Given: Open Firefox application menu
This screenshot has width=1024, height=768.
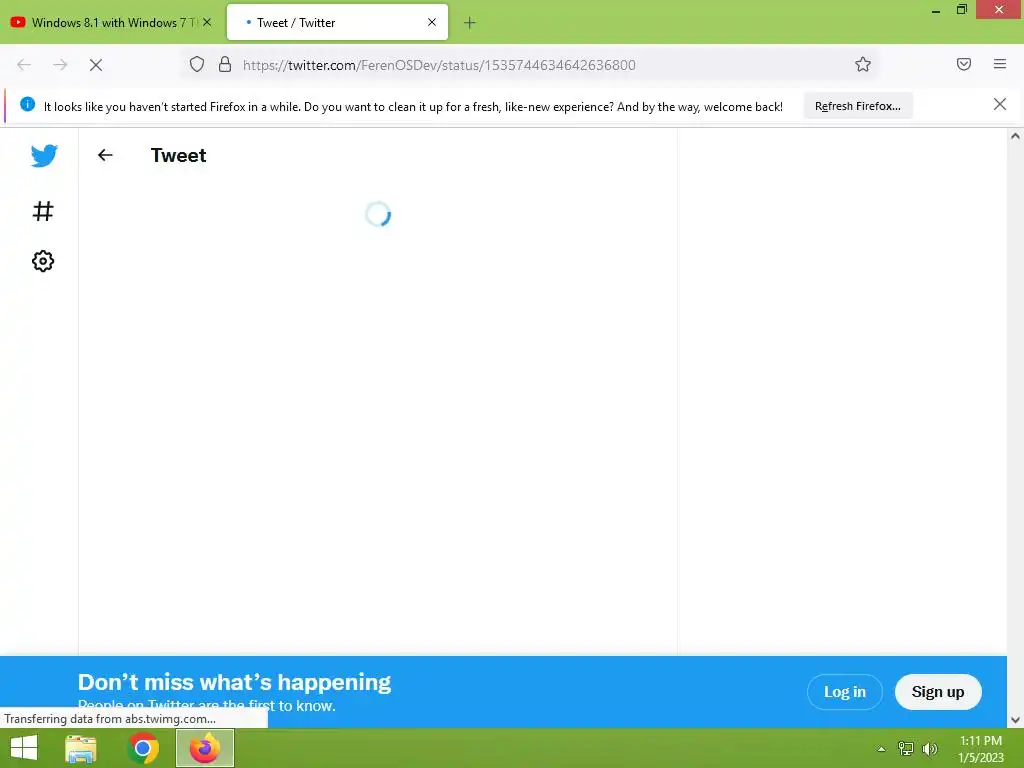Looking at the screenshot, I should [1000, 64].
